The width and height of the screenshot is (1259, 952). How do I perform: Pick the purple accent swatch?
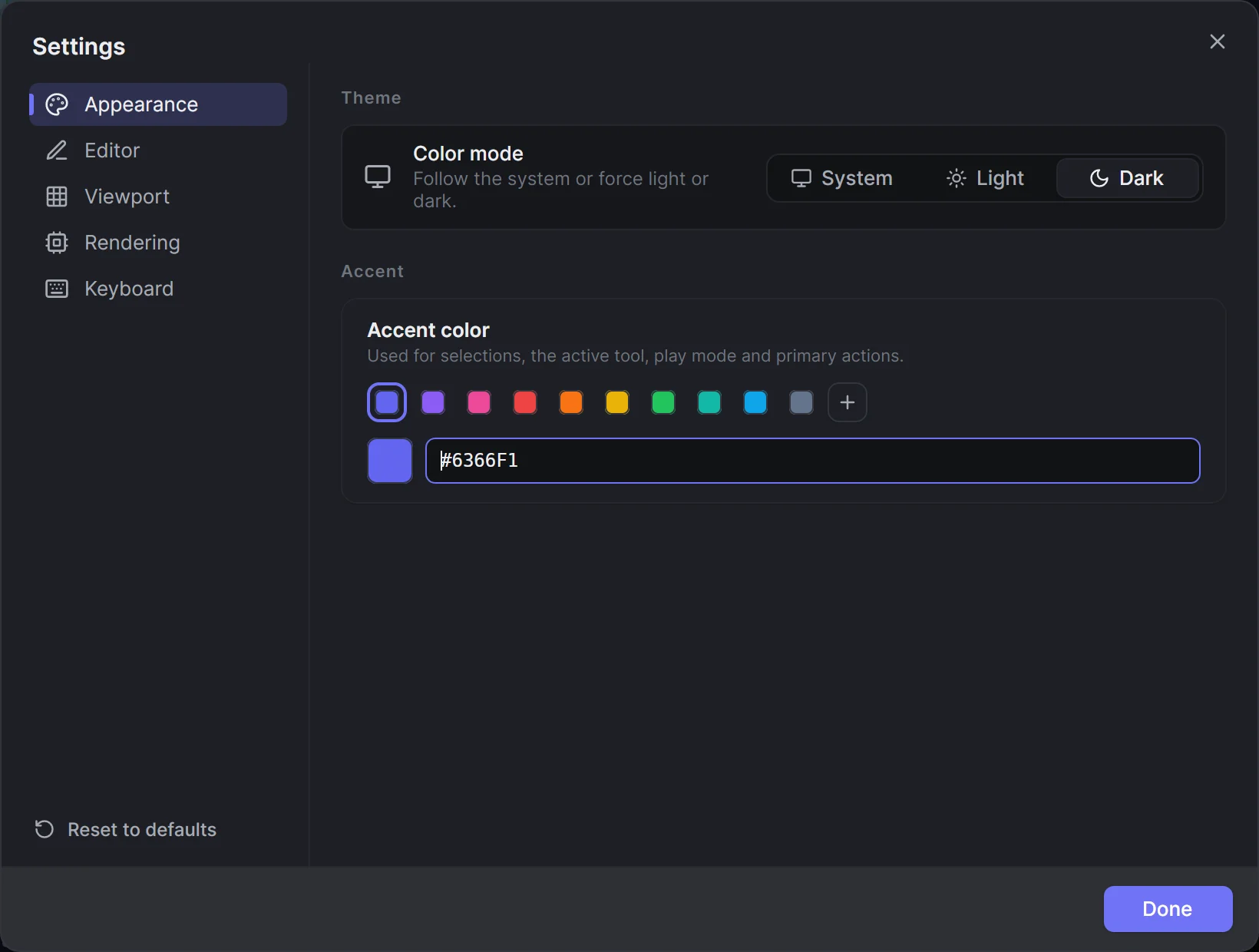pos(433,402)
